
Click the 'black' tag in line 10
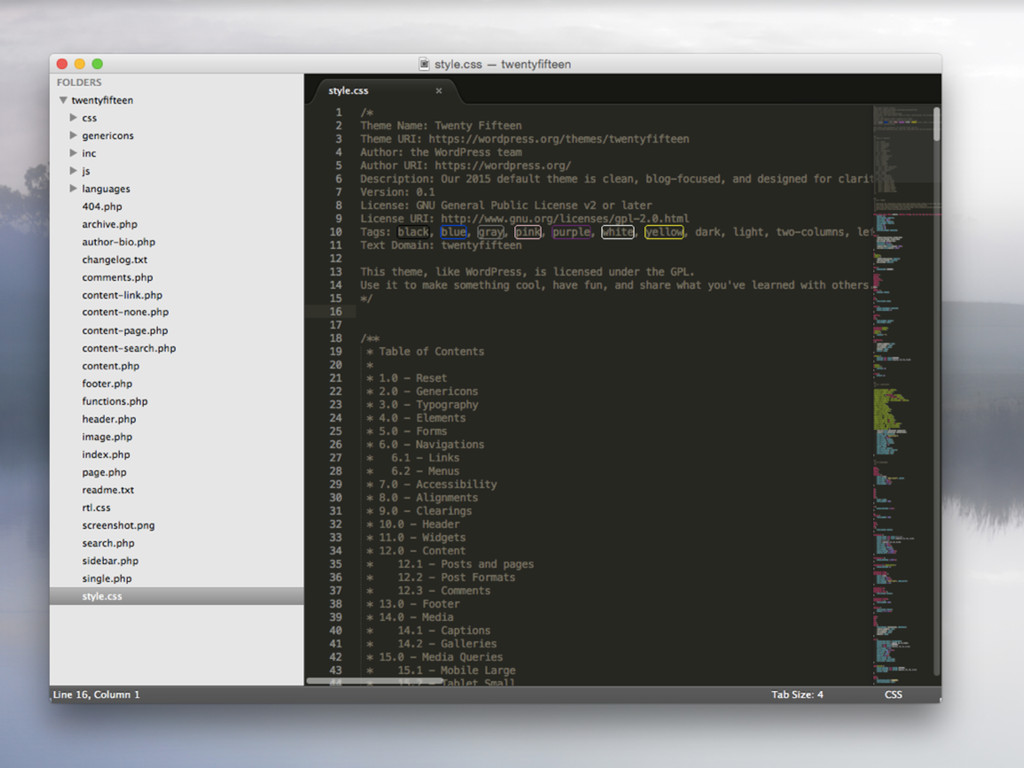coord(413,232)
